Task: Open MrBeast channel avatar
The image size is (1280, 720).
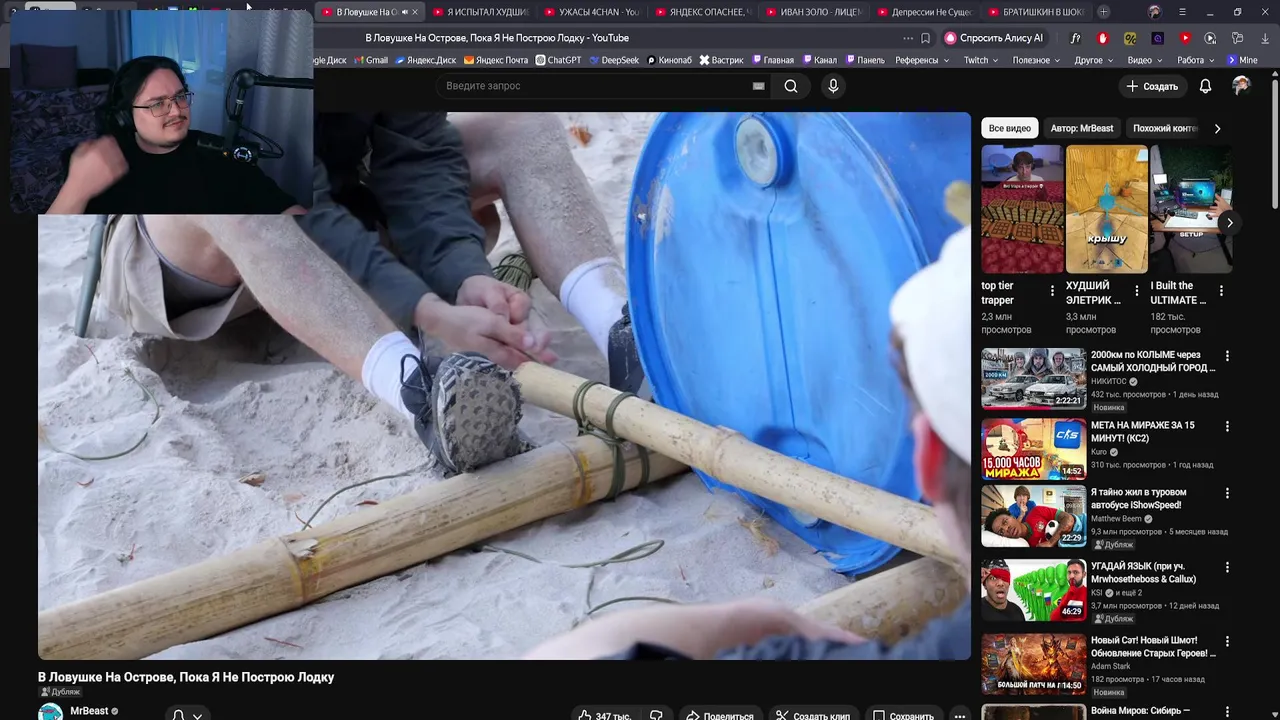Action: [x=50, y=712]
